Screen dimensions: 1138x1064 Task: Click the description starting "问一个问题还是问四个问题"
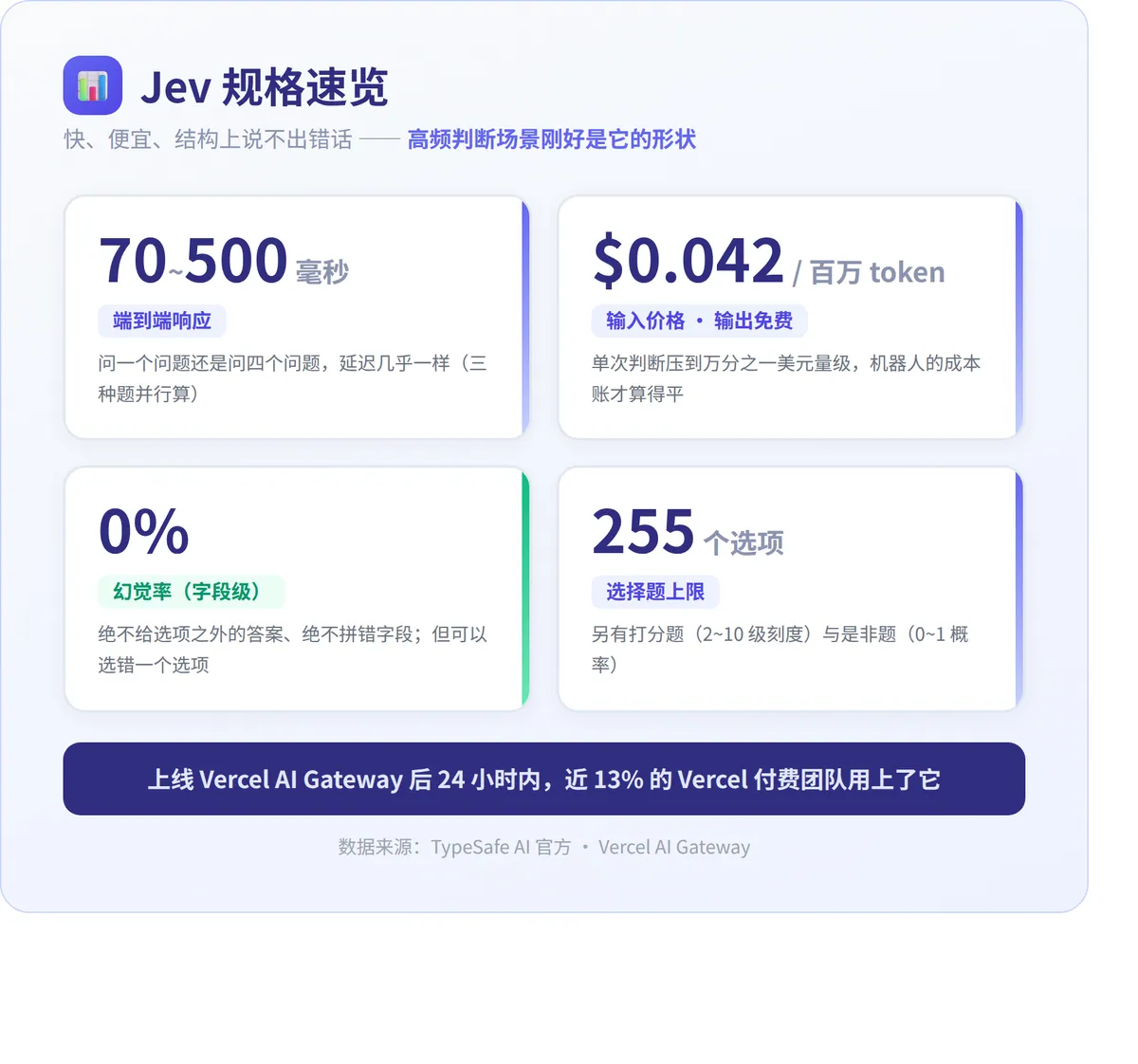point(292,378)
